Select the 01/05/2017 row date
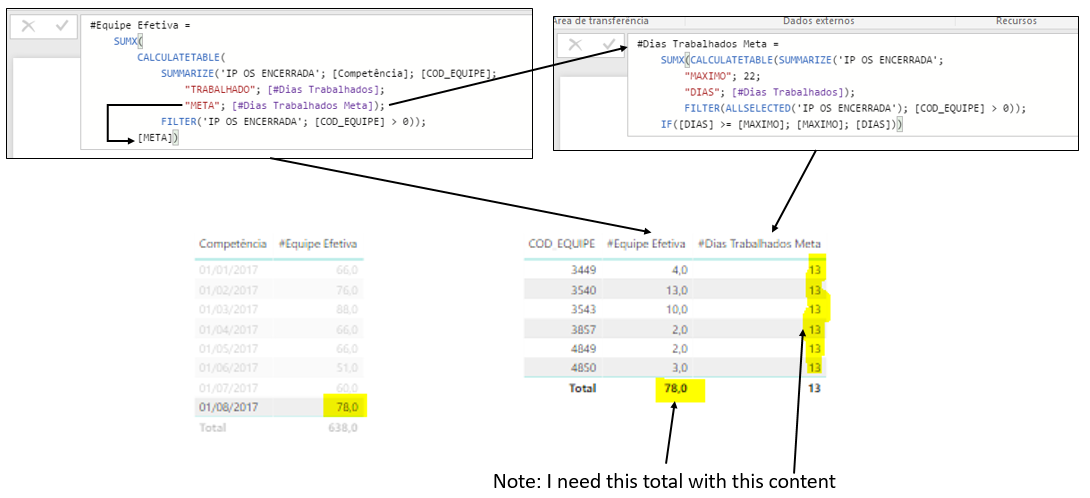 click(228, 348)
